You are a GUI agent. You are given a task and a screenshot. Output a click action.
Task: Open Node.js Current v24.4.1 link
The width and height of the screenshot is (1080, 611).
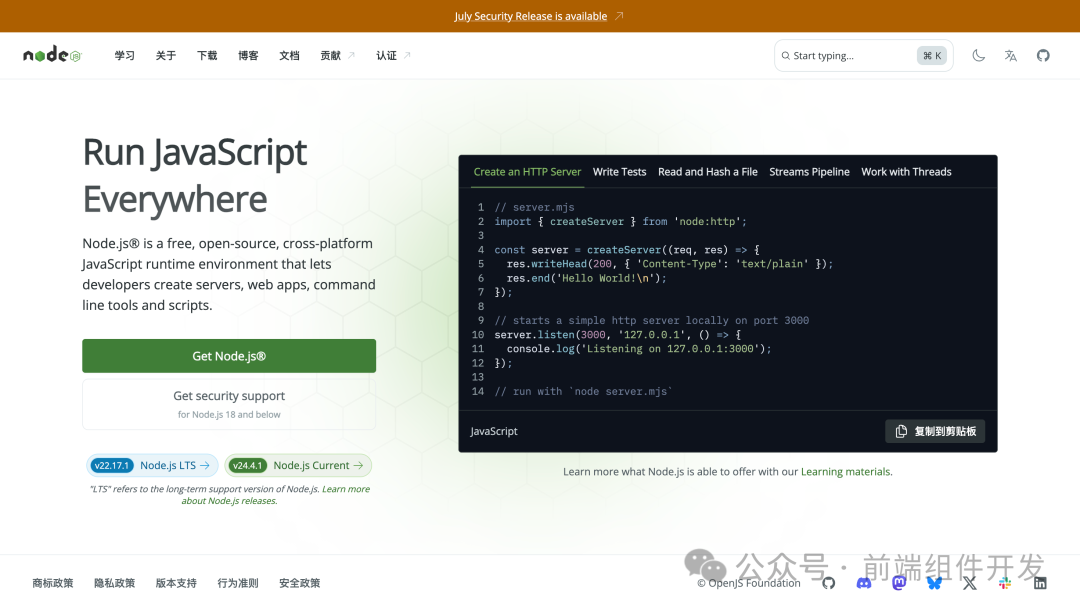tap(298, 466)
